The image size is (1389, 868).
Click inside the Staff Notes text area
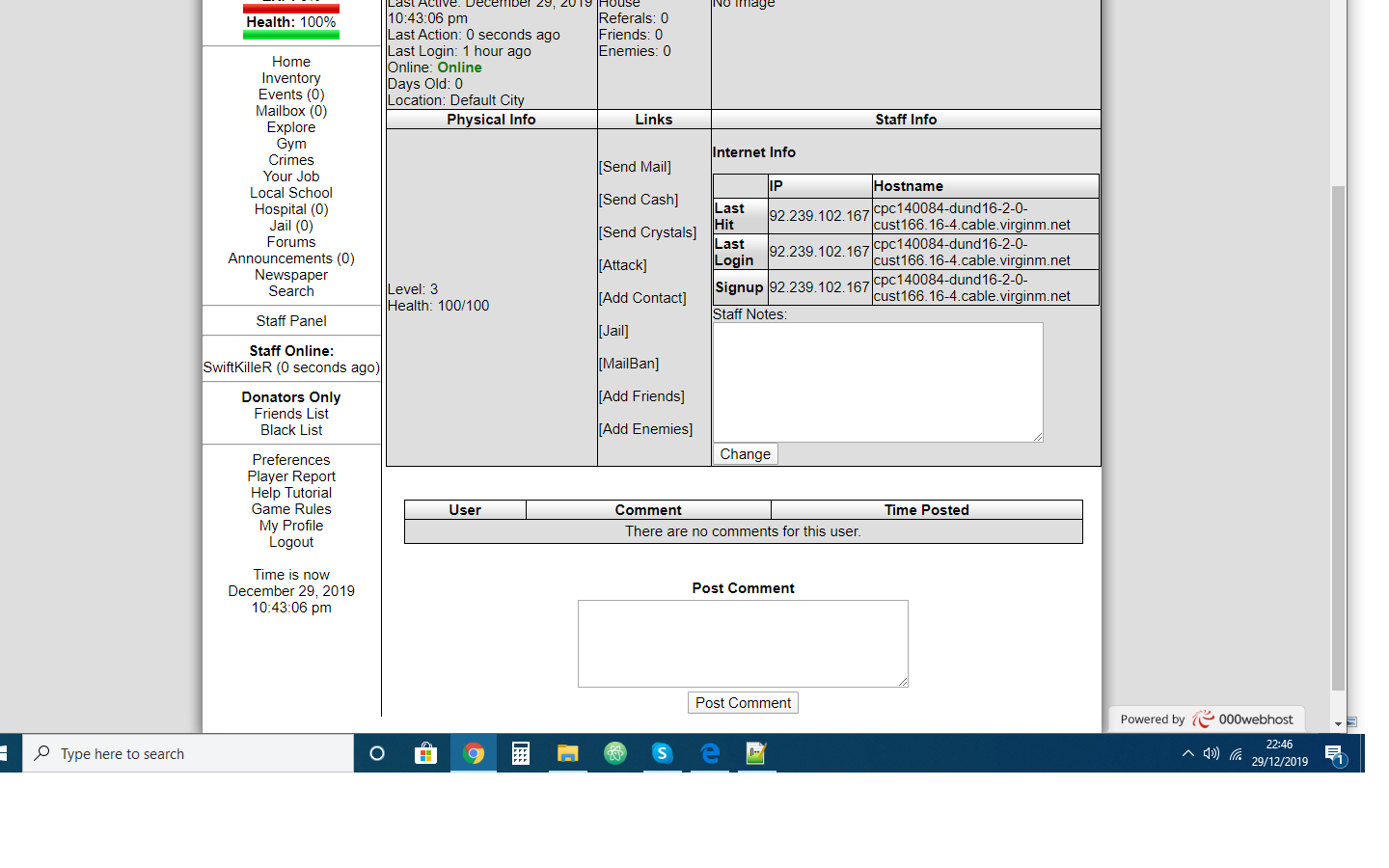coord(878,382)
